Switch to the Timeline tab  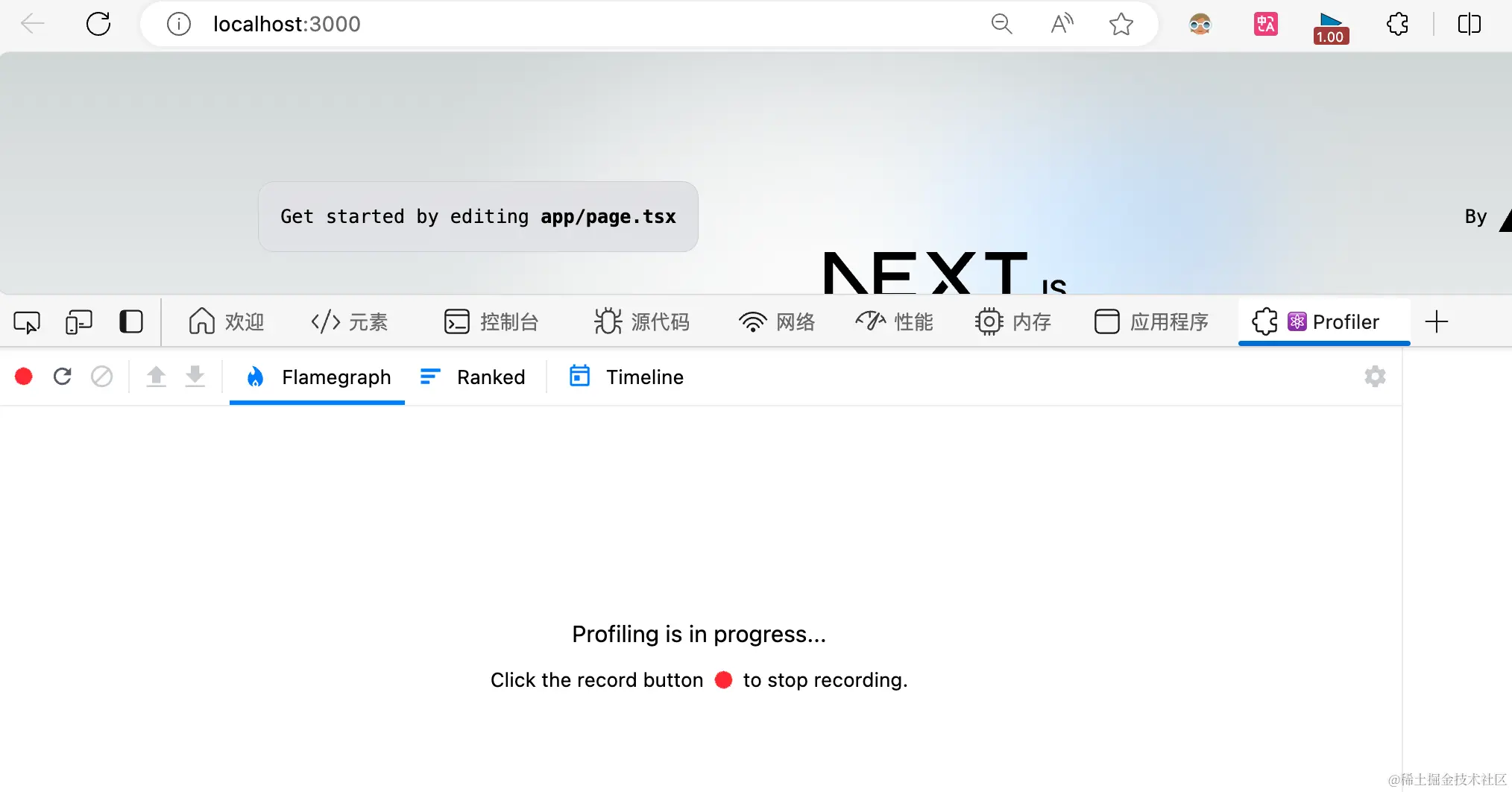click(x=625, y=377)
